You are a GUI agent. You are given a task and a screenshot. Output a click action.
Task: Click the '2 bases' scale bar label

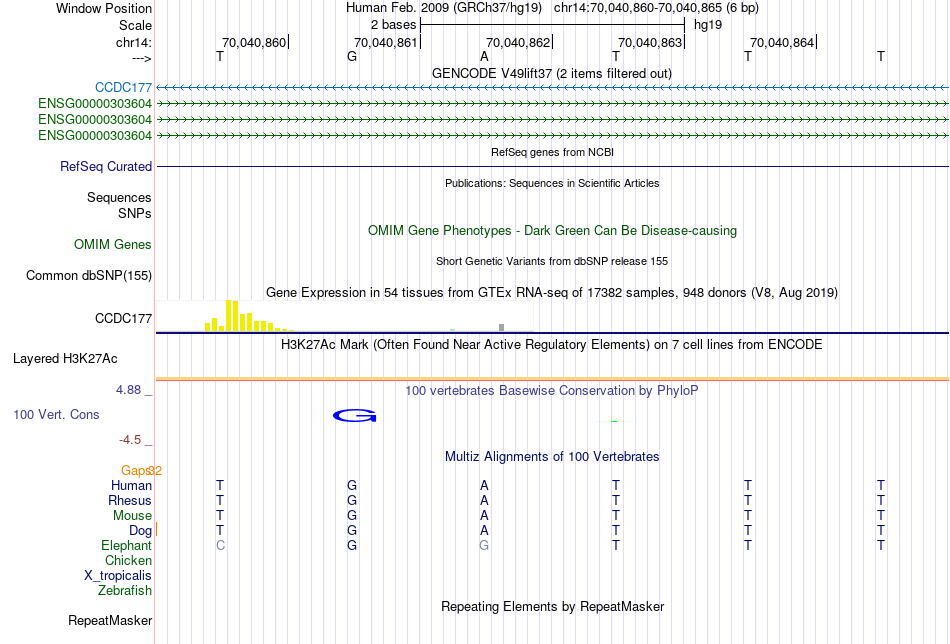pyautogui.click(x=394, y=25)
